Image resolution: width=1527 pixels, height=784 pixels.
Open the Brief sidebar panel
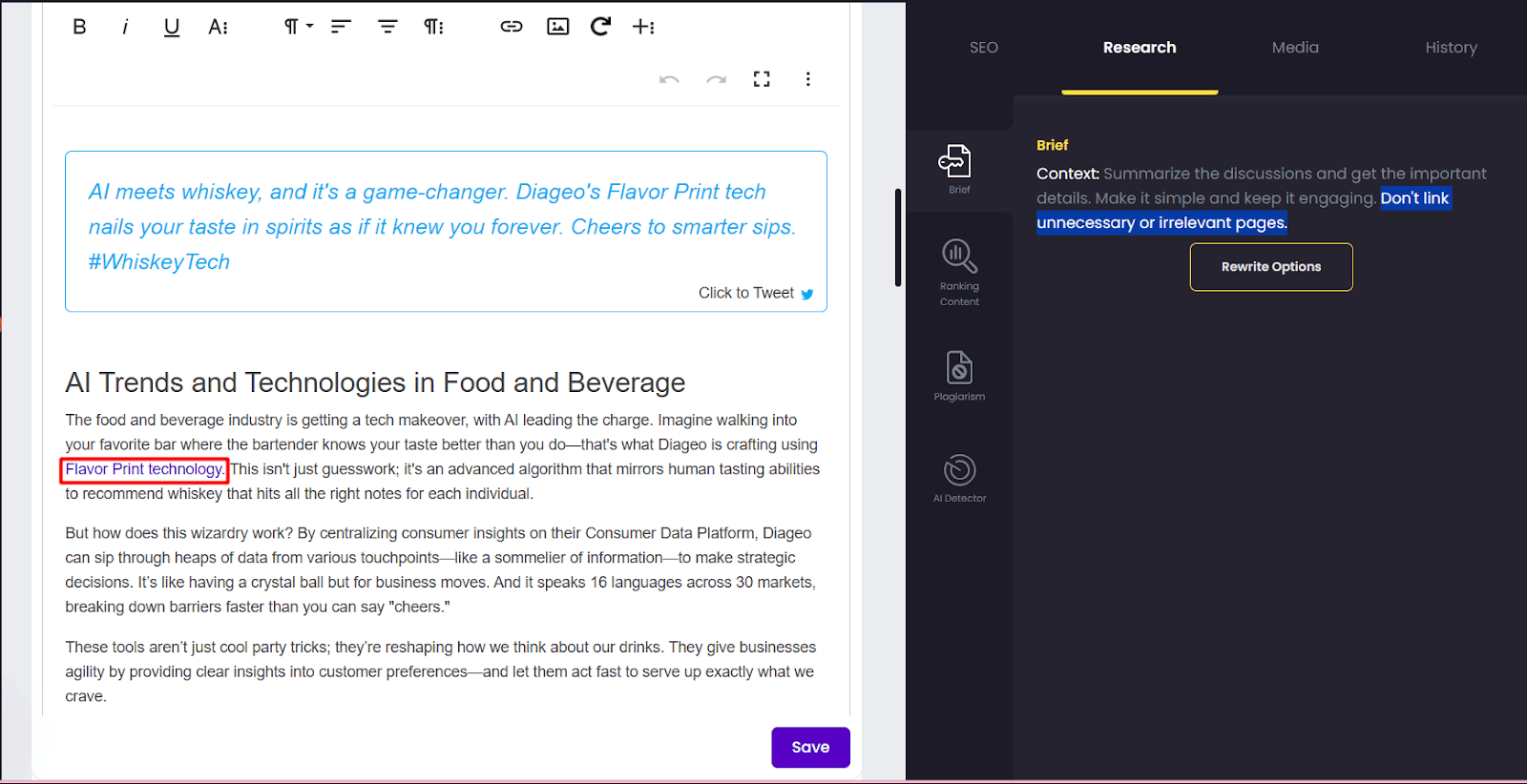pos(959,170)
